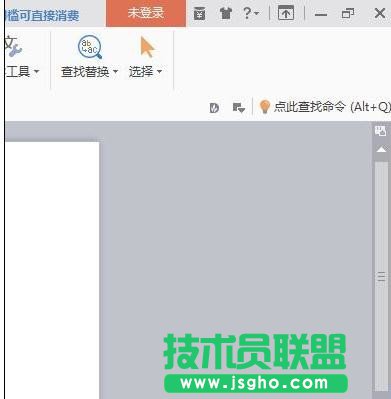Open the 稻壳可直接消费 promotional link
The width and height of the screenshot is (391, 399).
42,15
